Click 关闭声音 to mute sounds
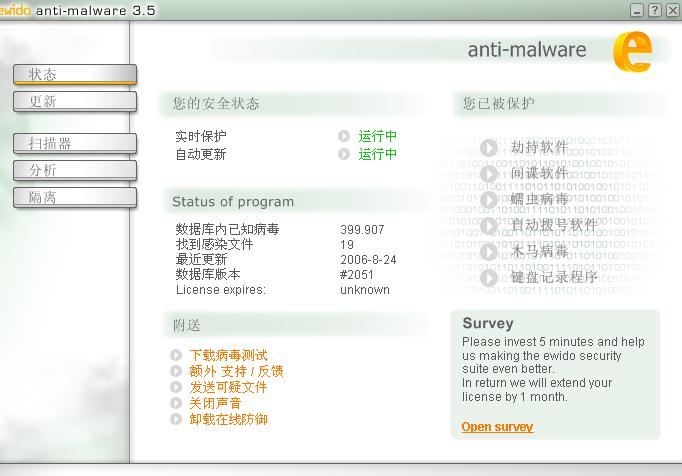682x476 pixels. coord(215,403)
